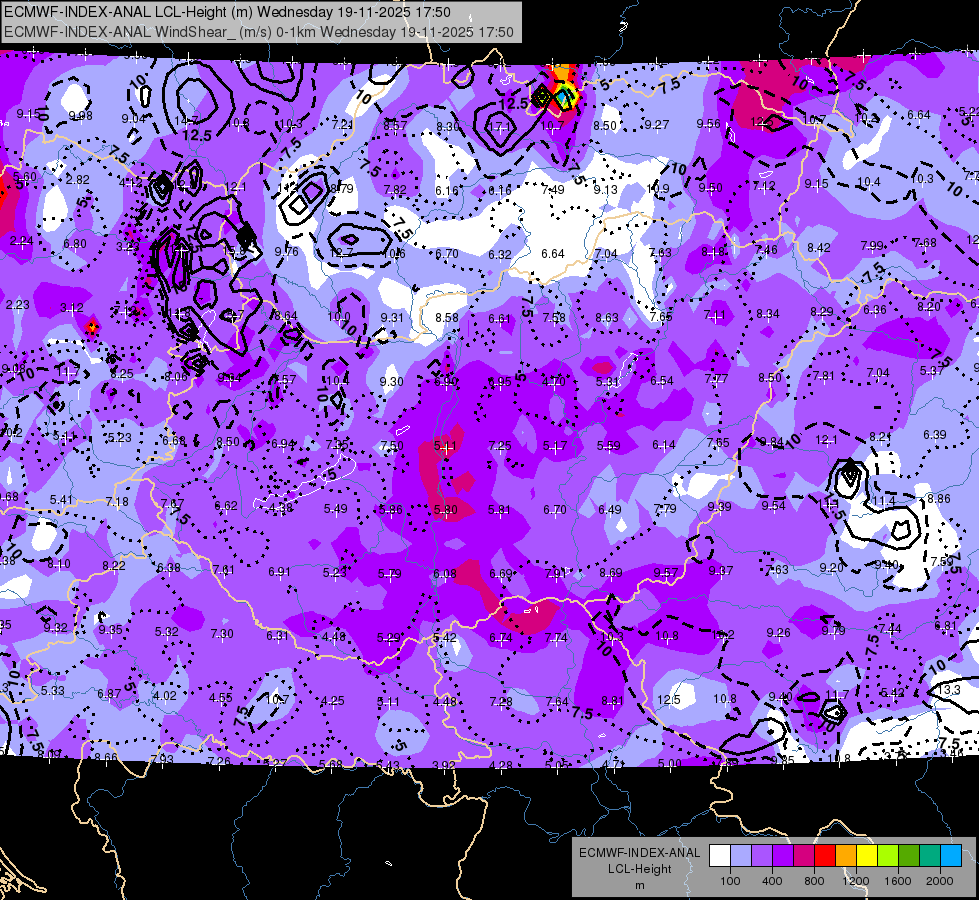Click the '100' legend tick label
Screen dimensions: 979x900
click(730, 881)
